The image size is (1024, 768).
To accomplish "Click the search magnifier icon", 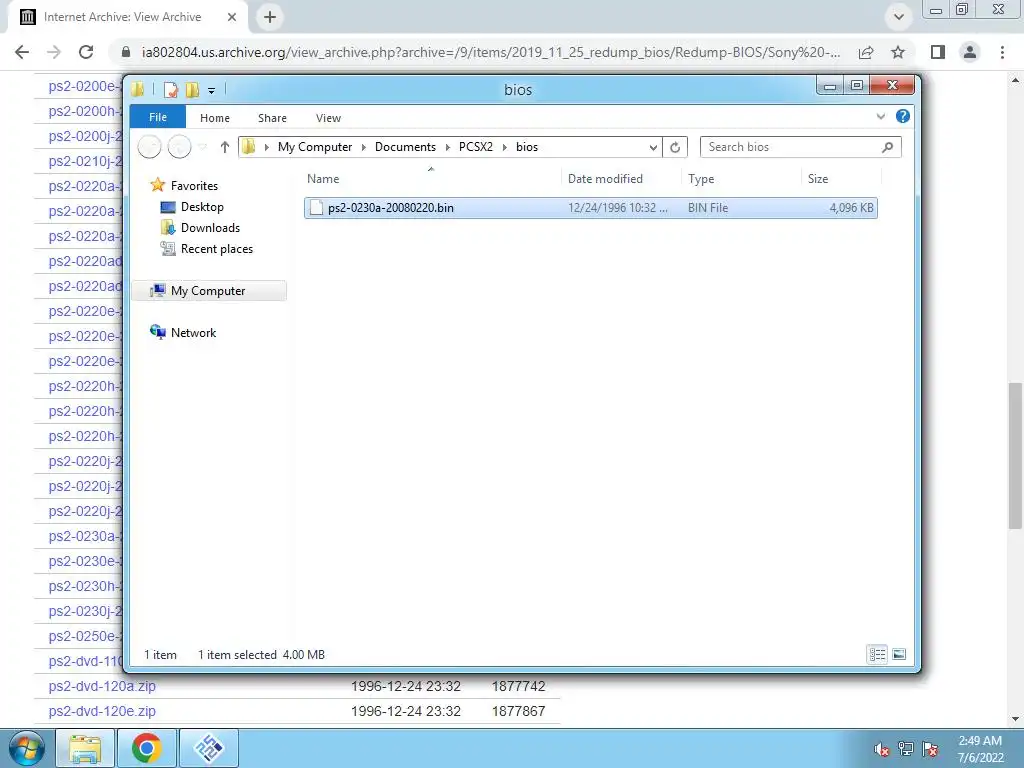I will click(x=888, y=147).
